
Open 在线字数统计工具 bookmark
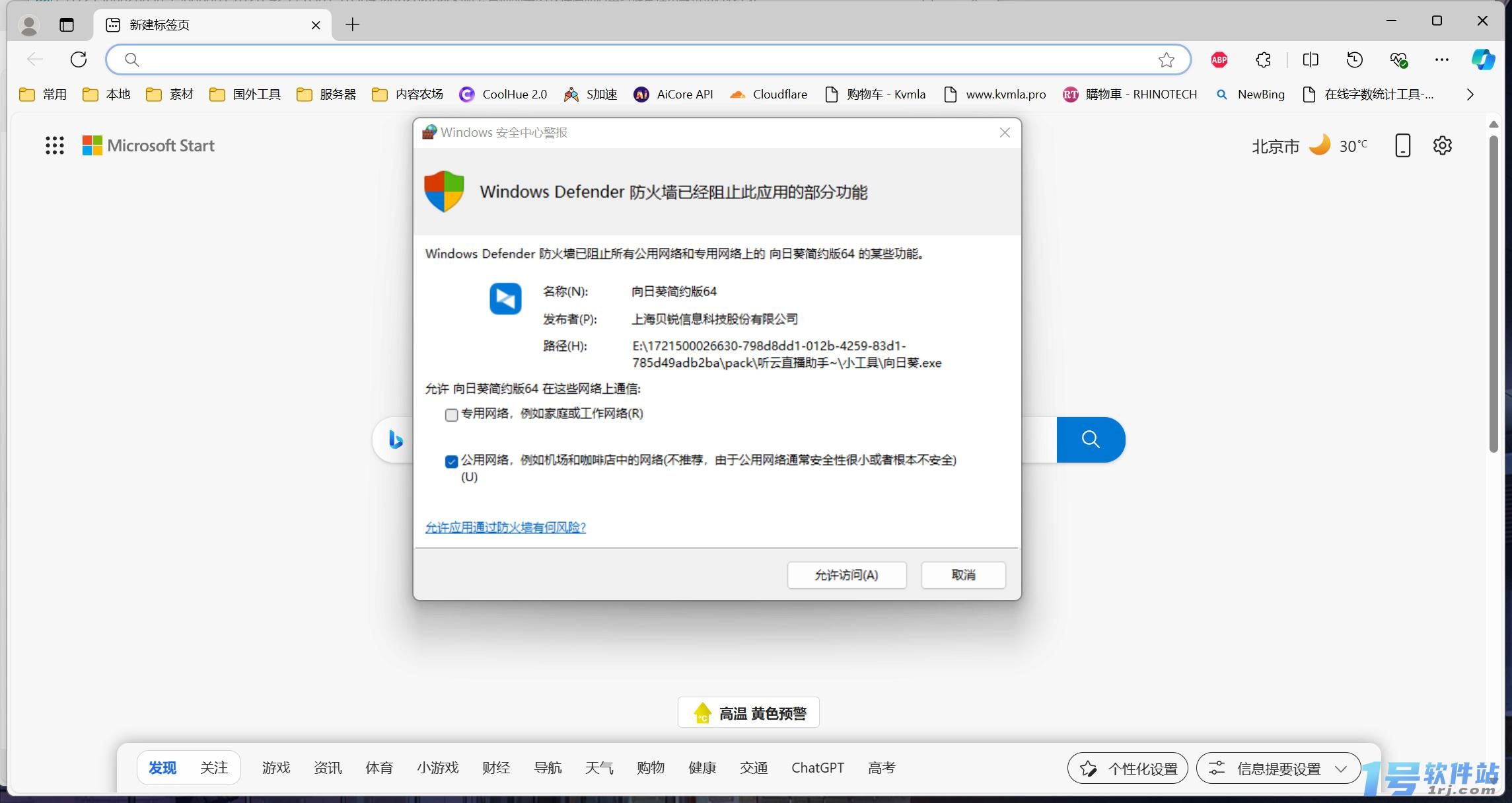coord(1368,95)
